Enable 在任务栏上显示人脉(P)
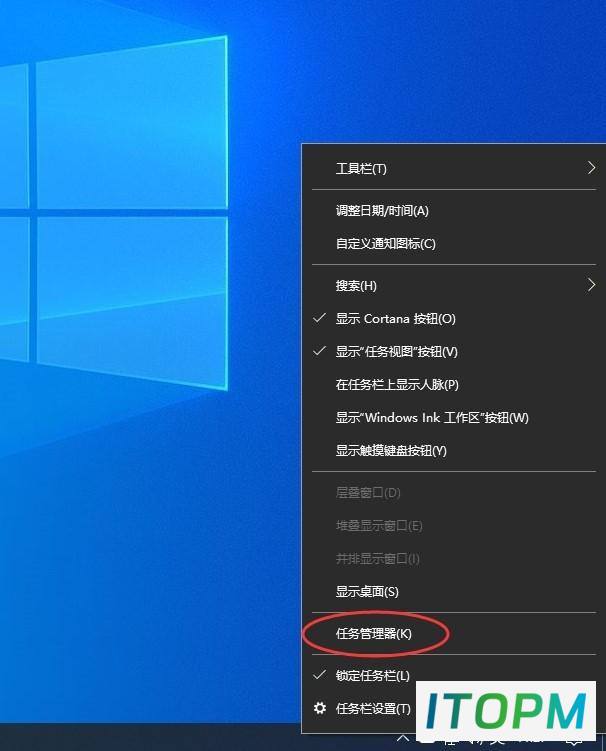 coord(454,385)
